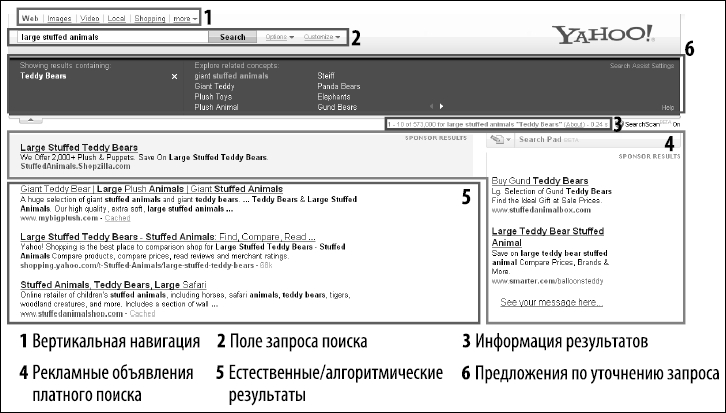This screenshot has height=413, width=726.
Task: Click the www.stuffedanimalbox.com URL text
Action: (x=541, y=210)
